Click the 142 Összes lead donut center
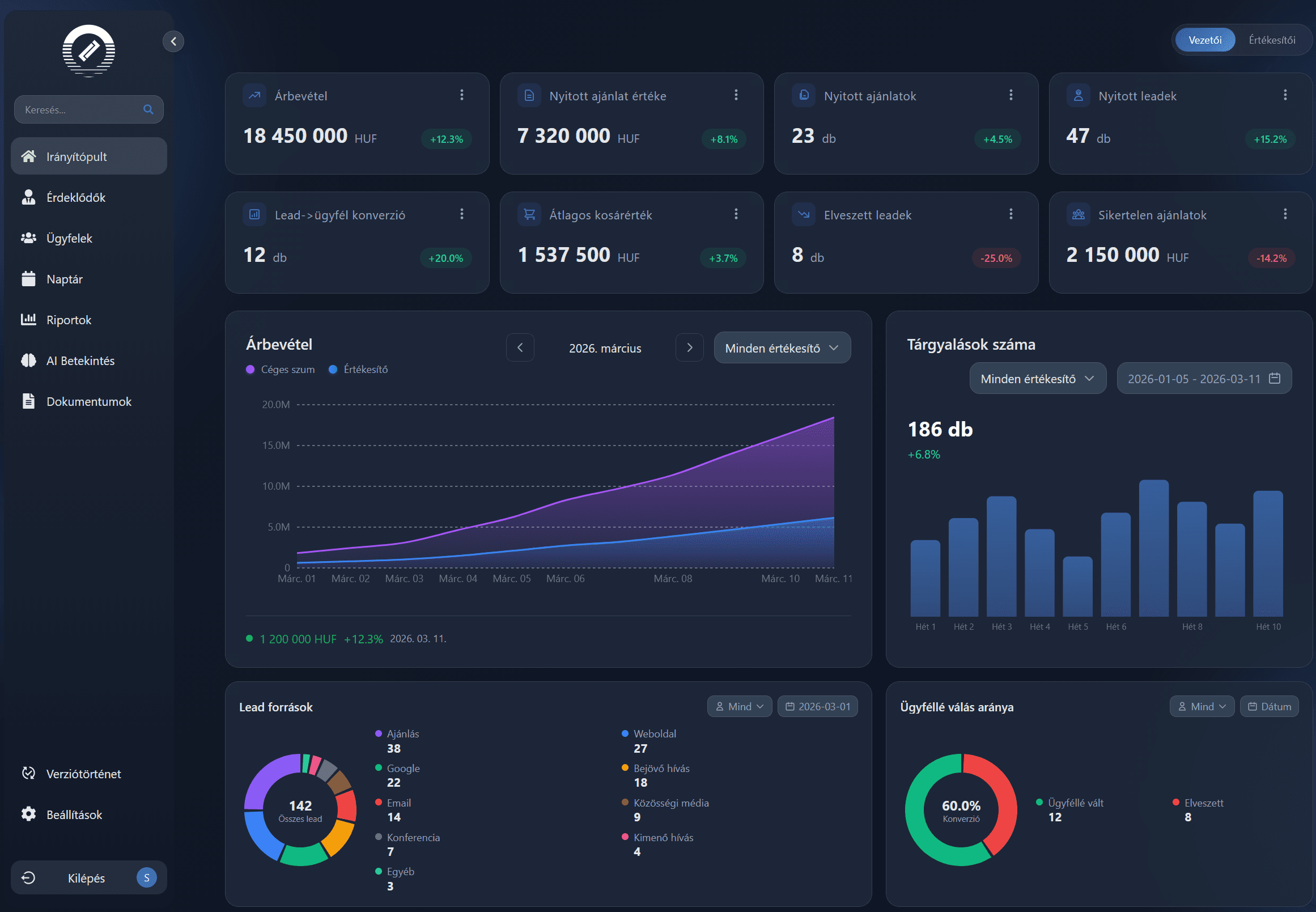The height and width of the screenshot is (912, 1316). click(x=300, y=810)
